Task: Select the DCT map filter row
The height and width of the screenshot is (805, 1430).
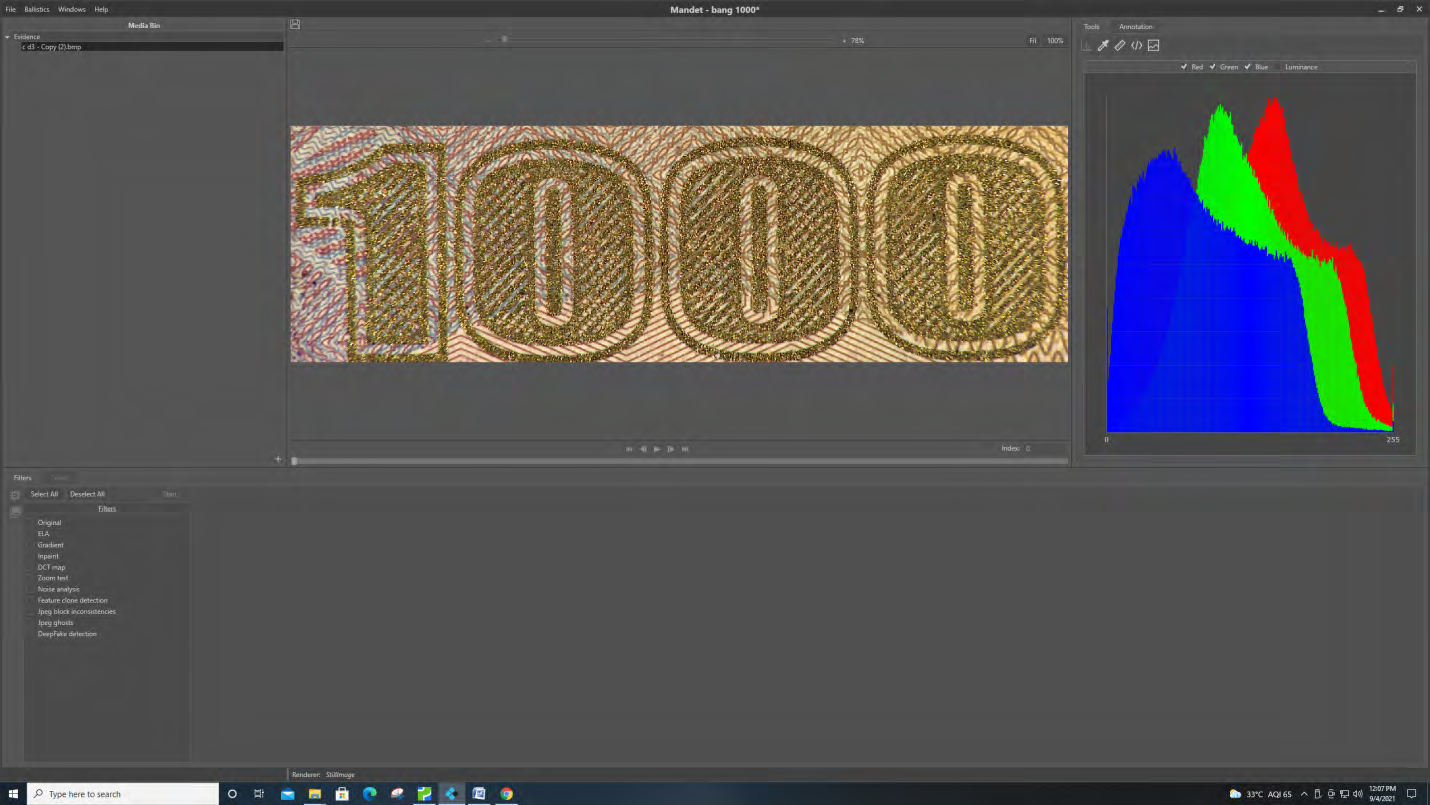Action: (x=107, y=567)
